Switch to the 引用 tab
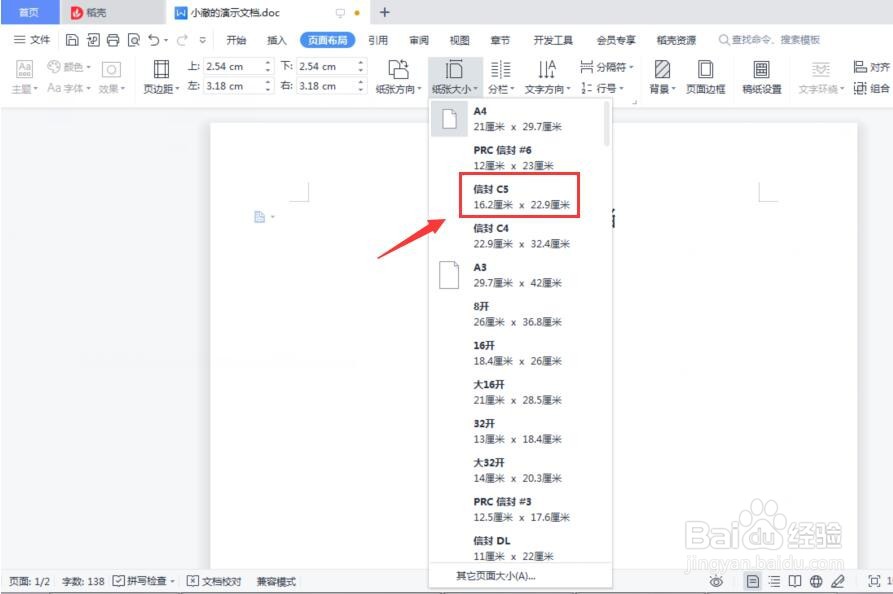The height and width of the screenshot is (594, 893). coord(378,40)
